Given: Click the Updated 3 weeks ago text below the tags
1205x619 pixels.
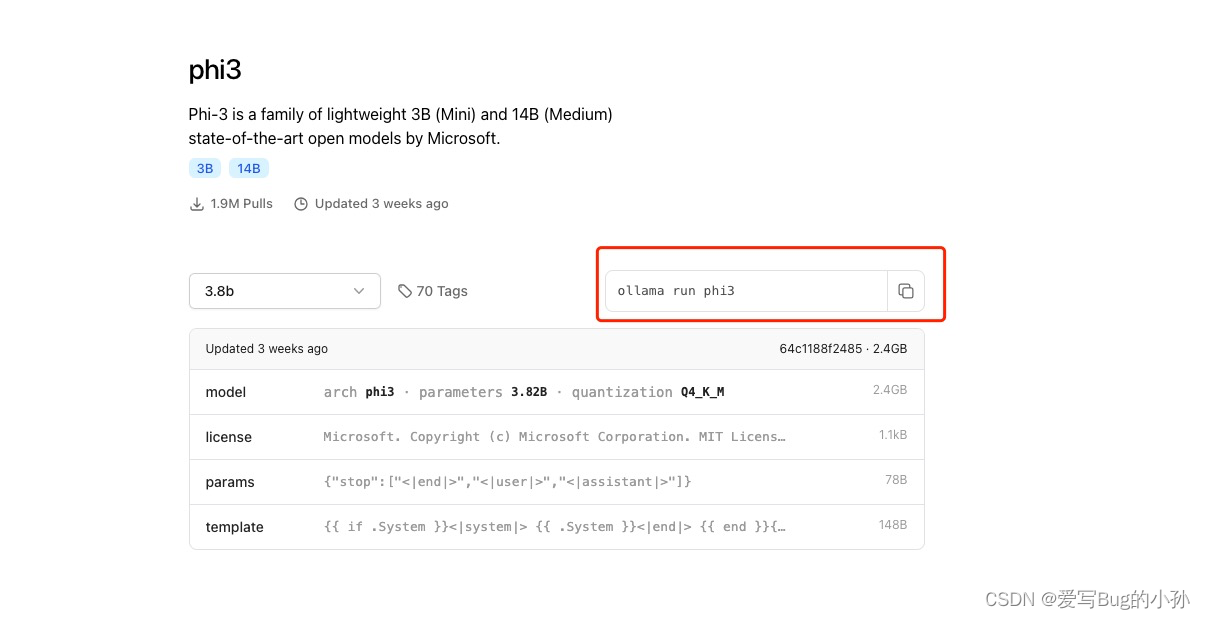Looking at the screenshot, I should coord(381,204).
